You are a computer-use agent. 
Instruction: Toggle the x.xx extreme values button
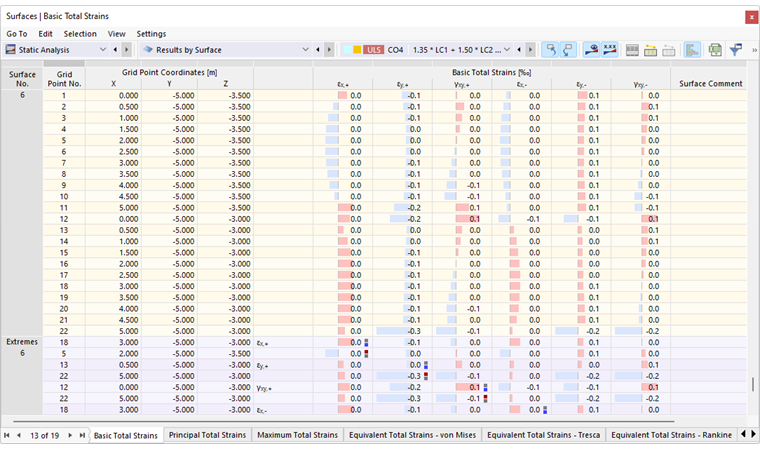(610, 49)
